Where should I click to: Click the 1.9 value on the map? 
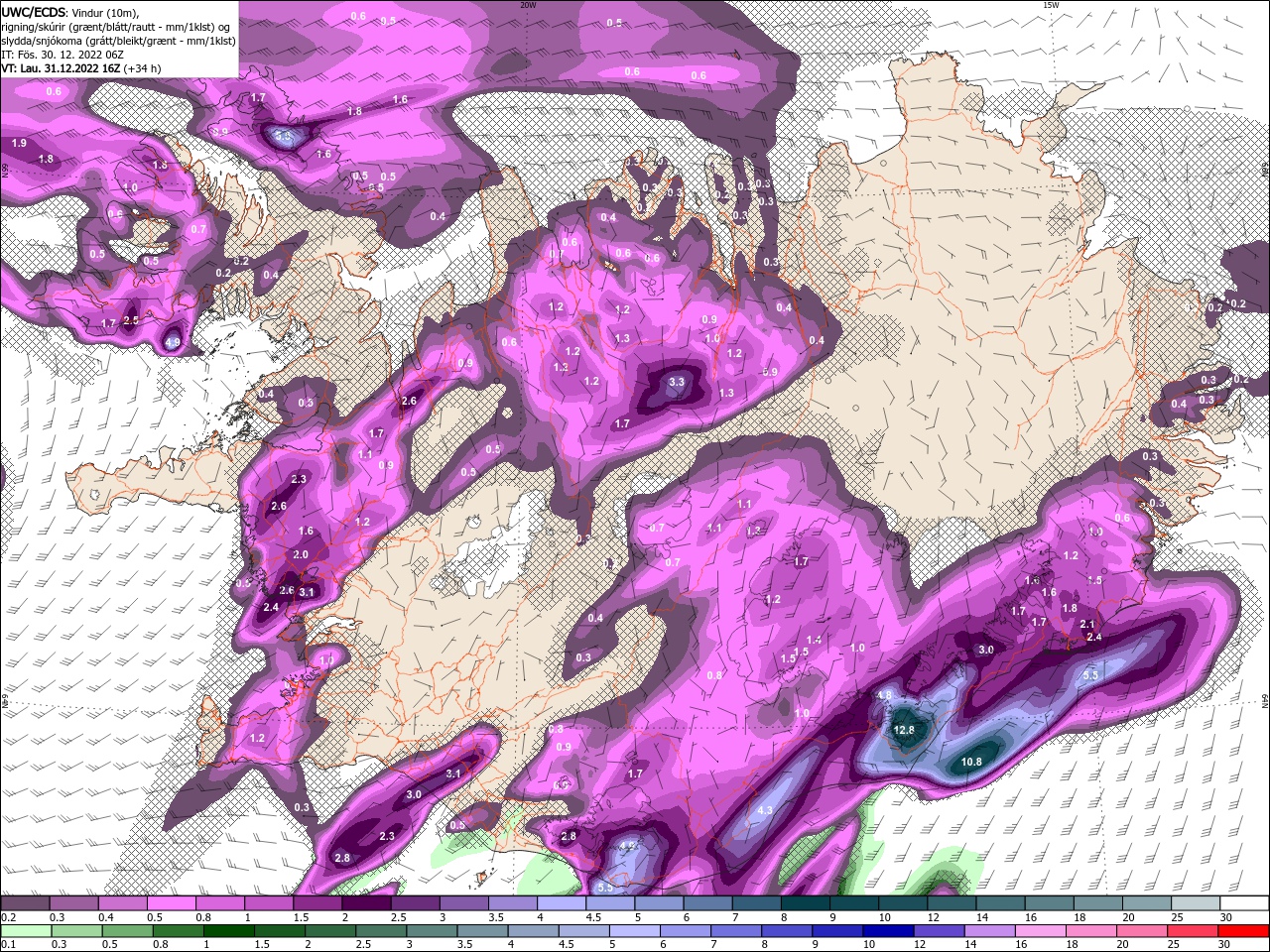pos(19,144)
